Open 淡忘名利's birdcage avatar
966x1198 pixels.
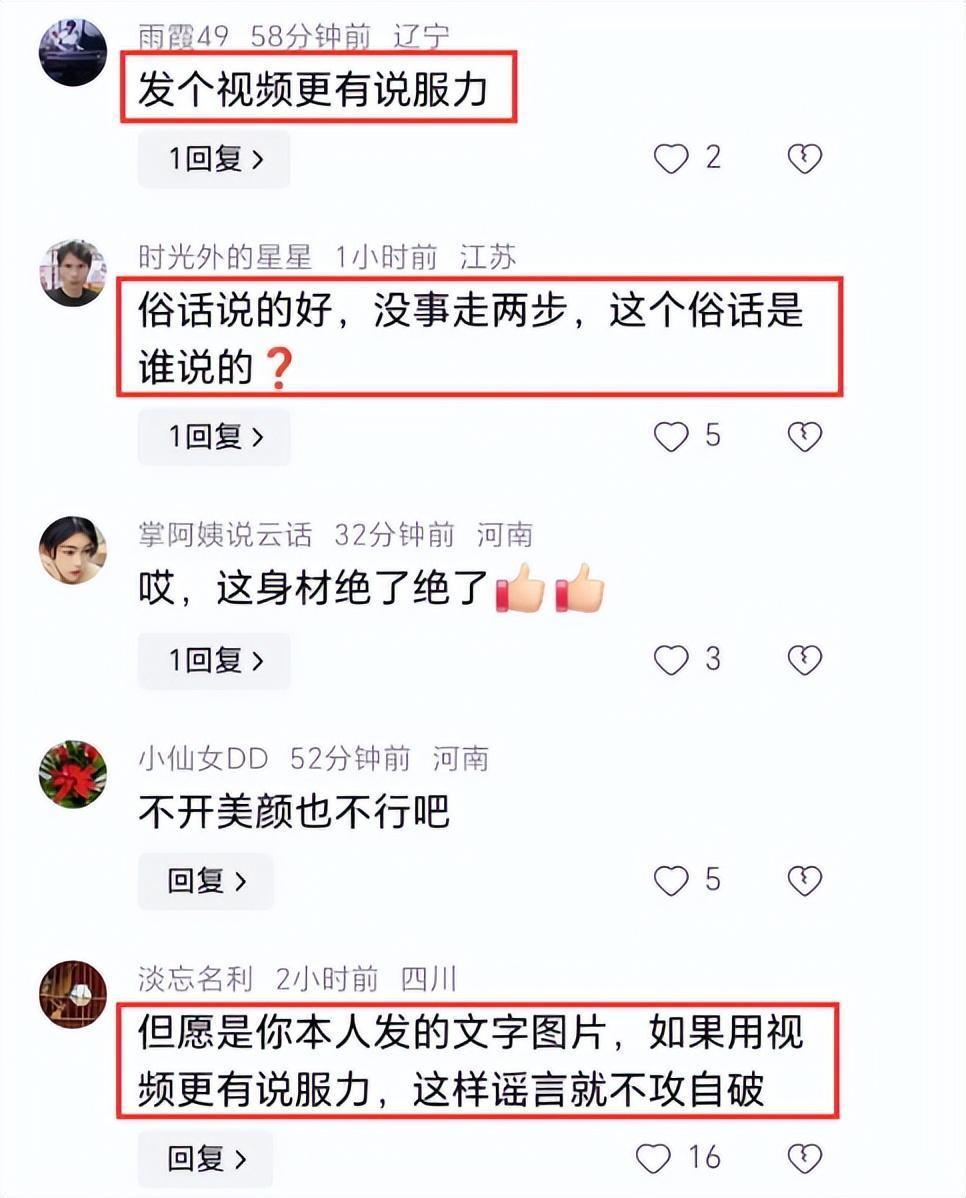pos(73,995)
